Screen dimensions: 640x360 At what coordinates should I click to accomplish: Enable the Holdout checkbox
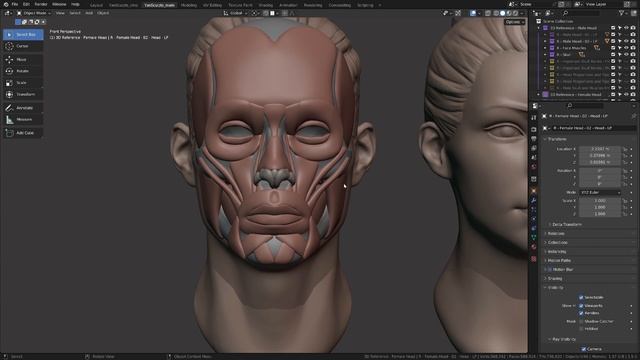(581, 329)
